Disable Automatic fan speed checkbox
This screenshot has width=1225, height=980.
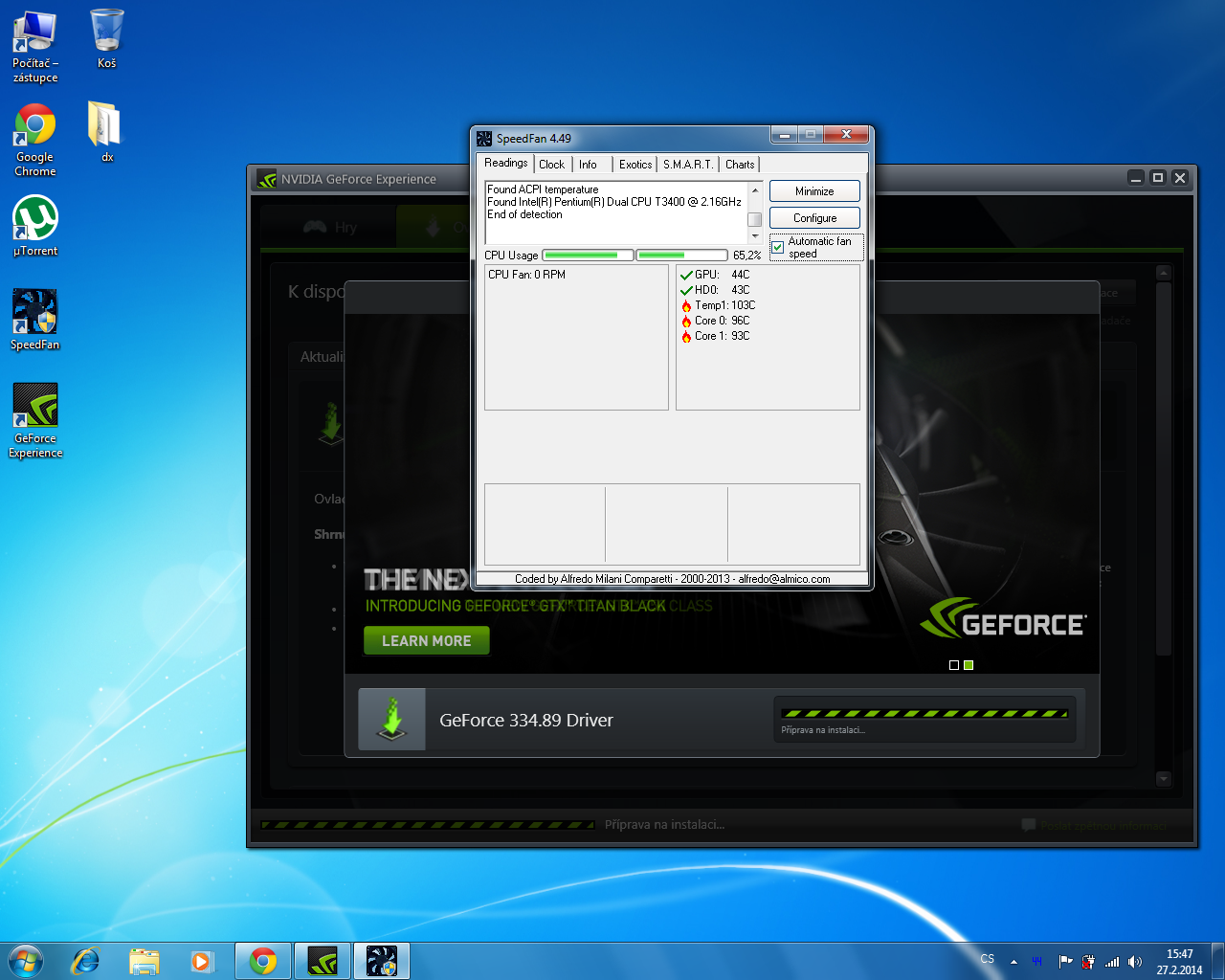(778, 247)
